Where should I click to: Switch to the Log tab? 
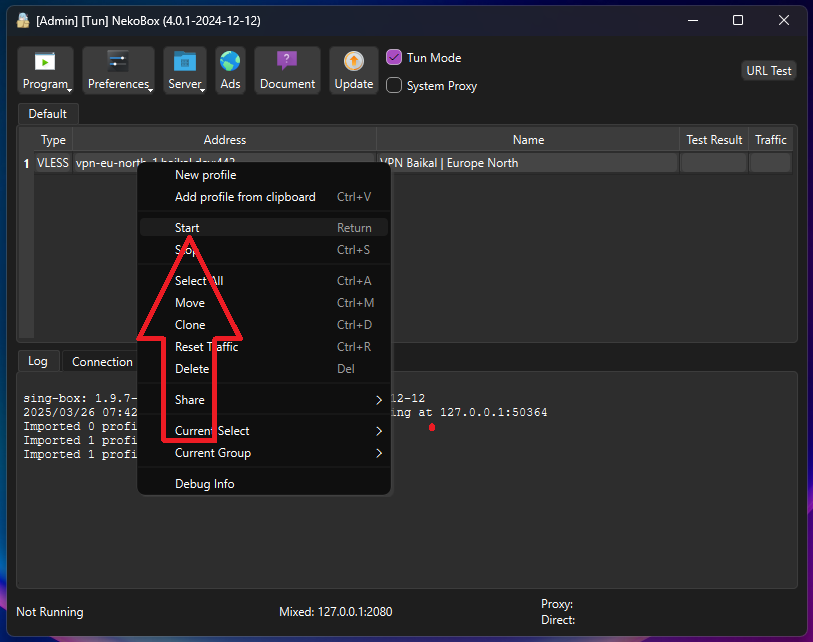[x=38, y=361]
